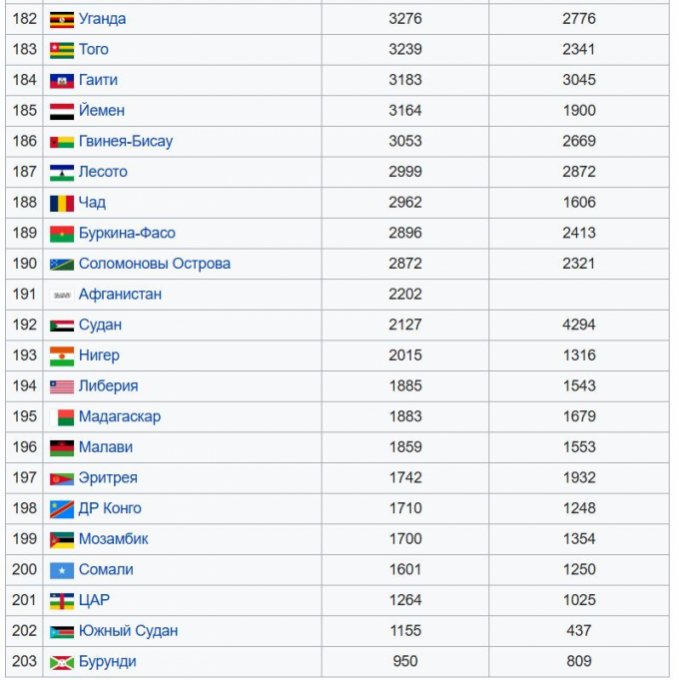Click the value 4294 in Sudan row

click(x=578, y=325)
